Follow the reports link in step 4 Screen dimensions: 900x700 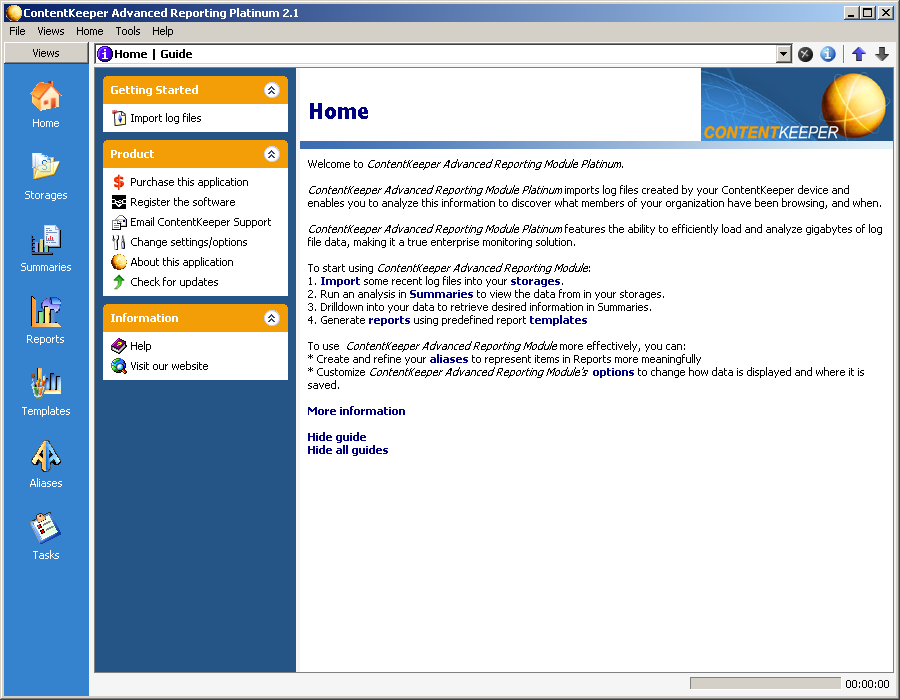click(x=389, y=320)
